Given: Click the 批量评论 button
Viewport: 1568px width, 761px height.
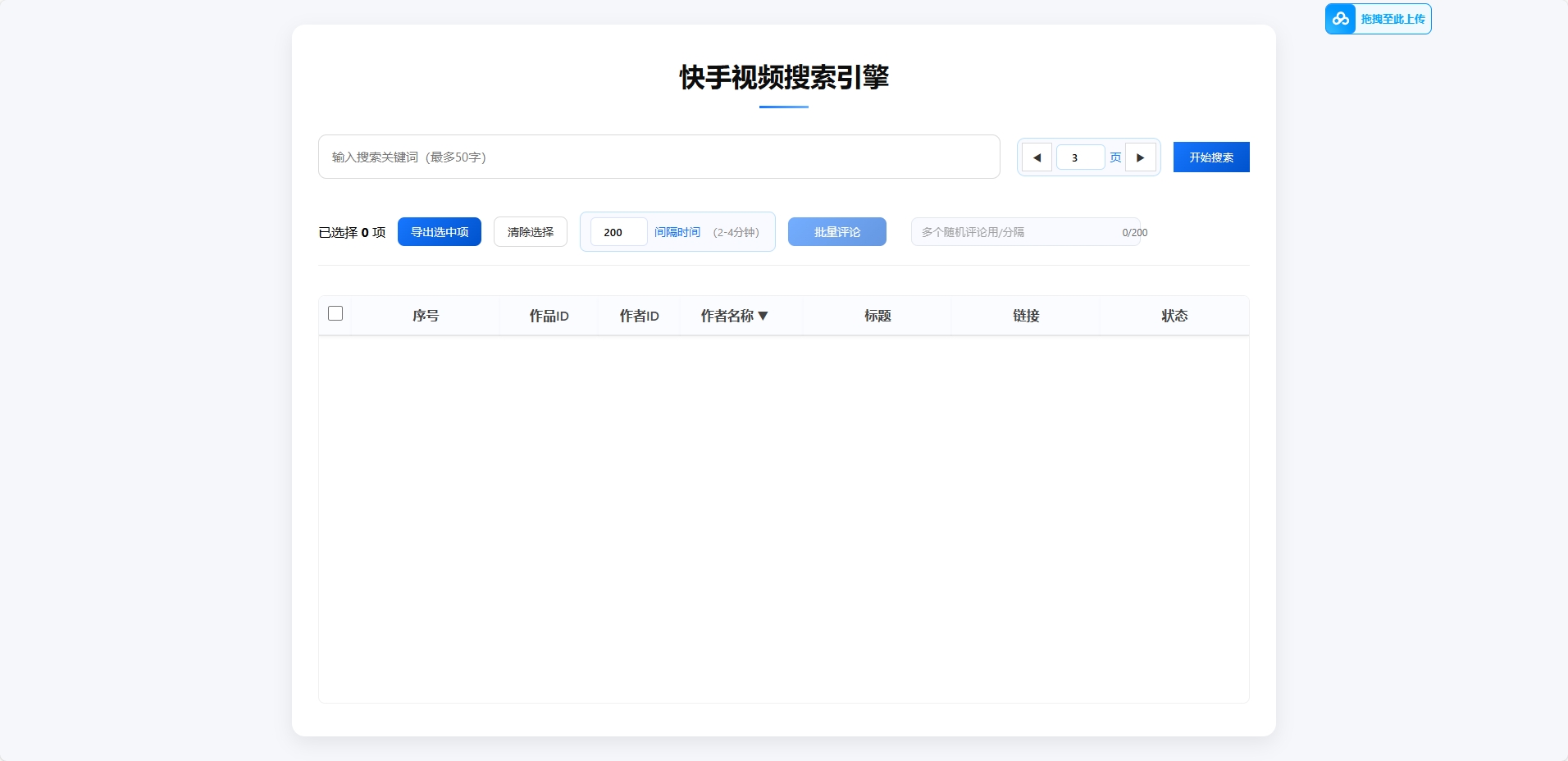Looking at the screenshot, I should click(x=837, y=232).
